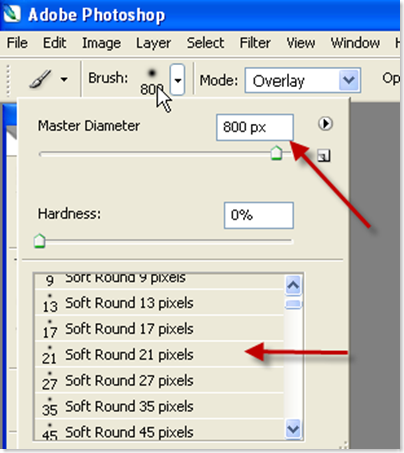Click the brush panel resize grip corner

(344, 445)
